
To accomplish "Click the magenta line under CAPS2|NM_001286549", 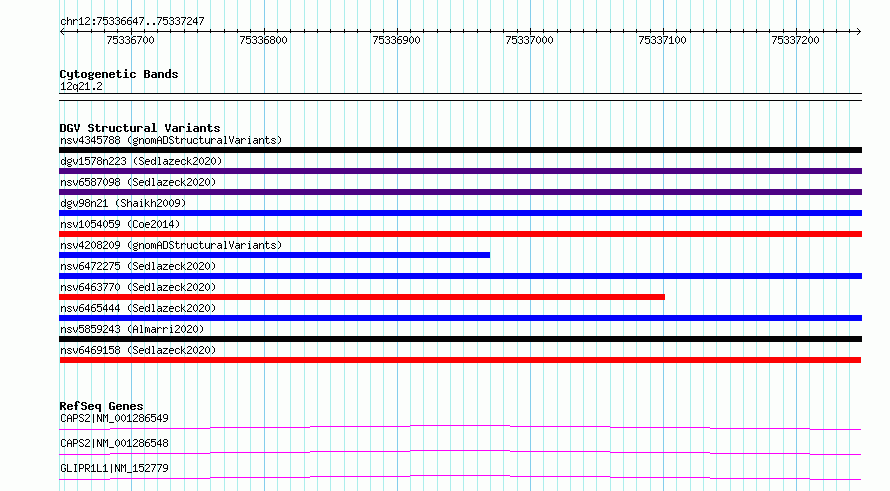I will coord(460,427).
